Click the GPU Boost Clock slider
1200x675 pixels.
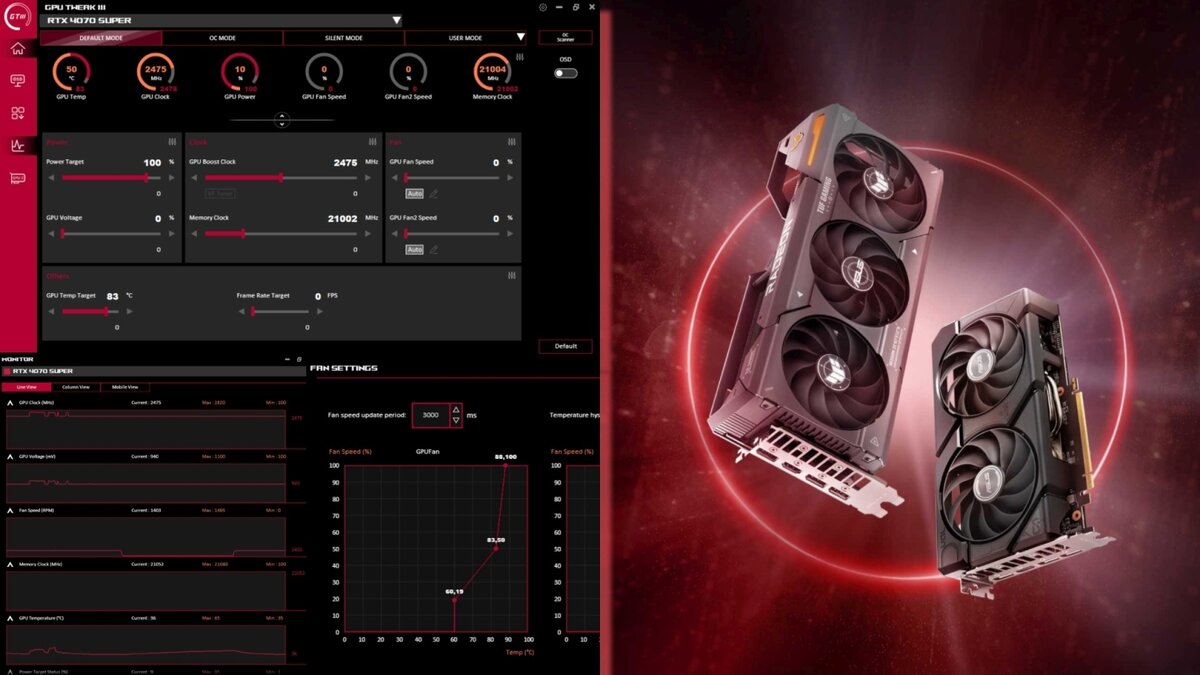[280, 178]
